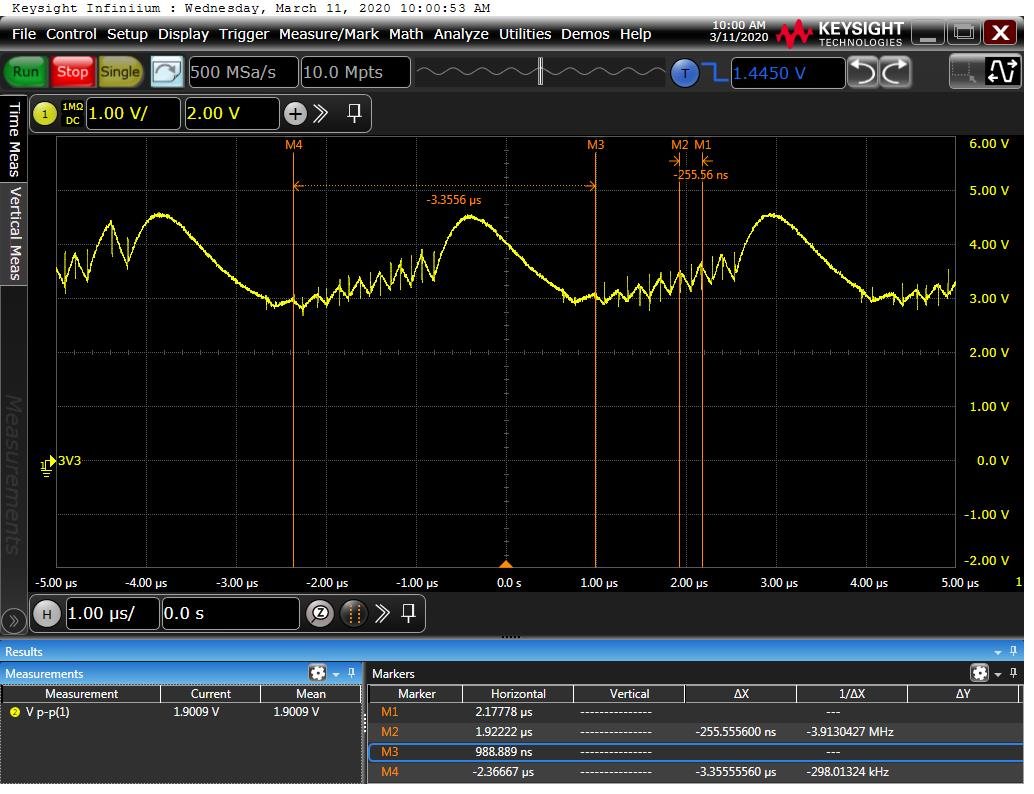Click the zoom box selection icon
Screen dimensions: 1034x794
966,72
